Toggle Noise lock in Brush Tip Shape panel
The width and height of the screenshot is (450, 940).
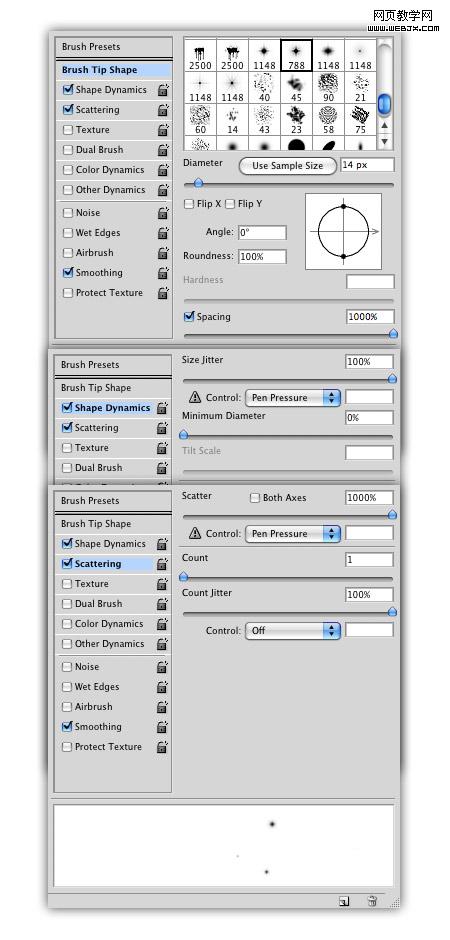pyautogui.click(x=163, y=213)
